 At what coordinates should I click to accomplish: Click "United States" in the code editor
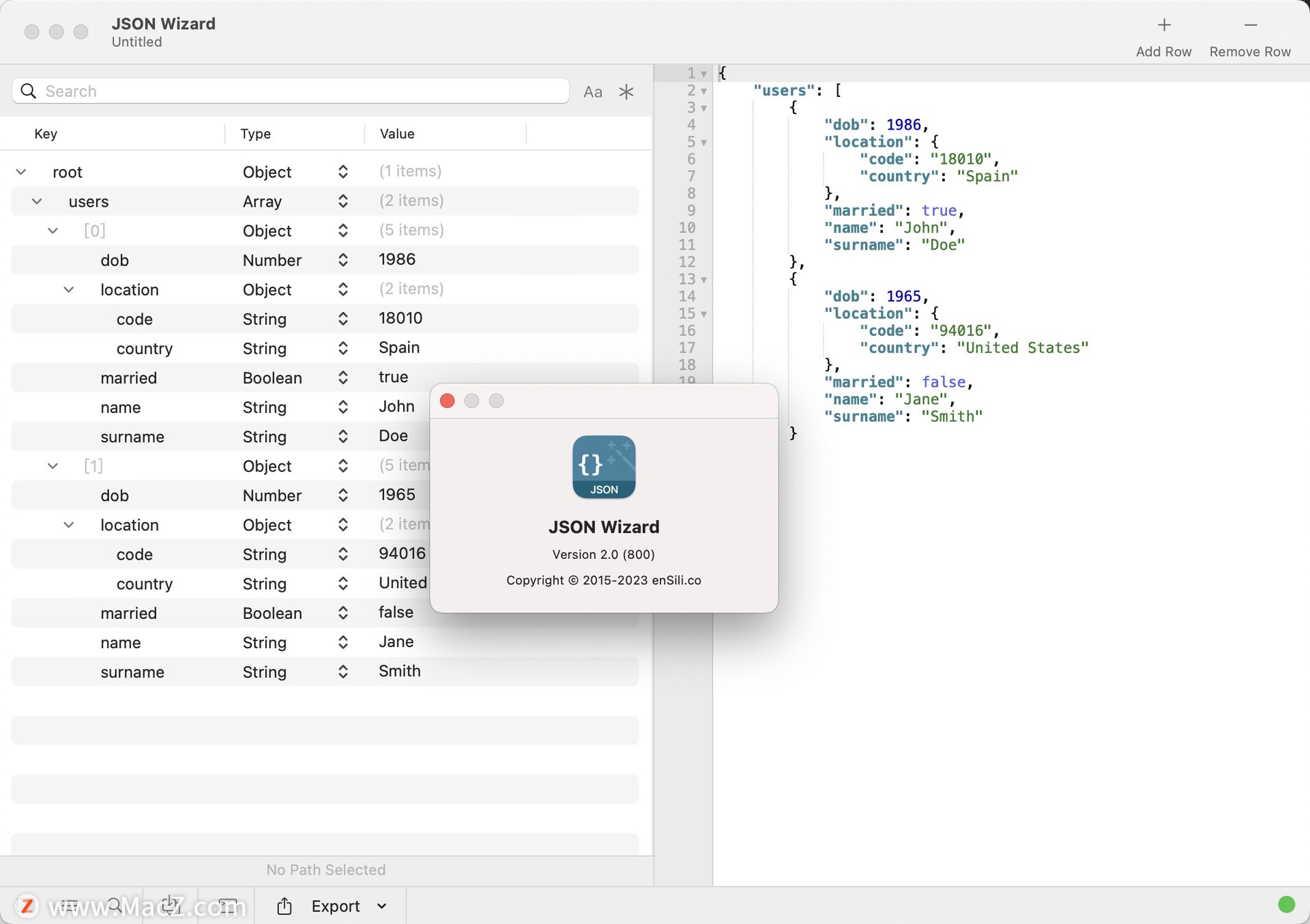[1022, 348]
